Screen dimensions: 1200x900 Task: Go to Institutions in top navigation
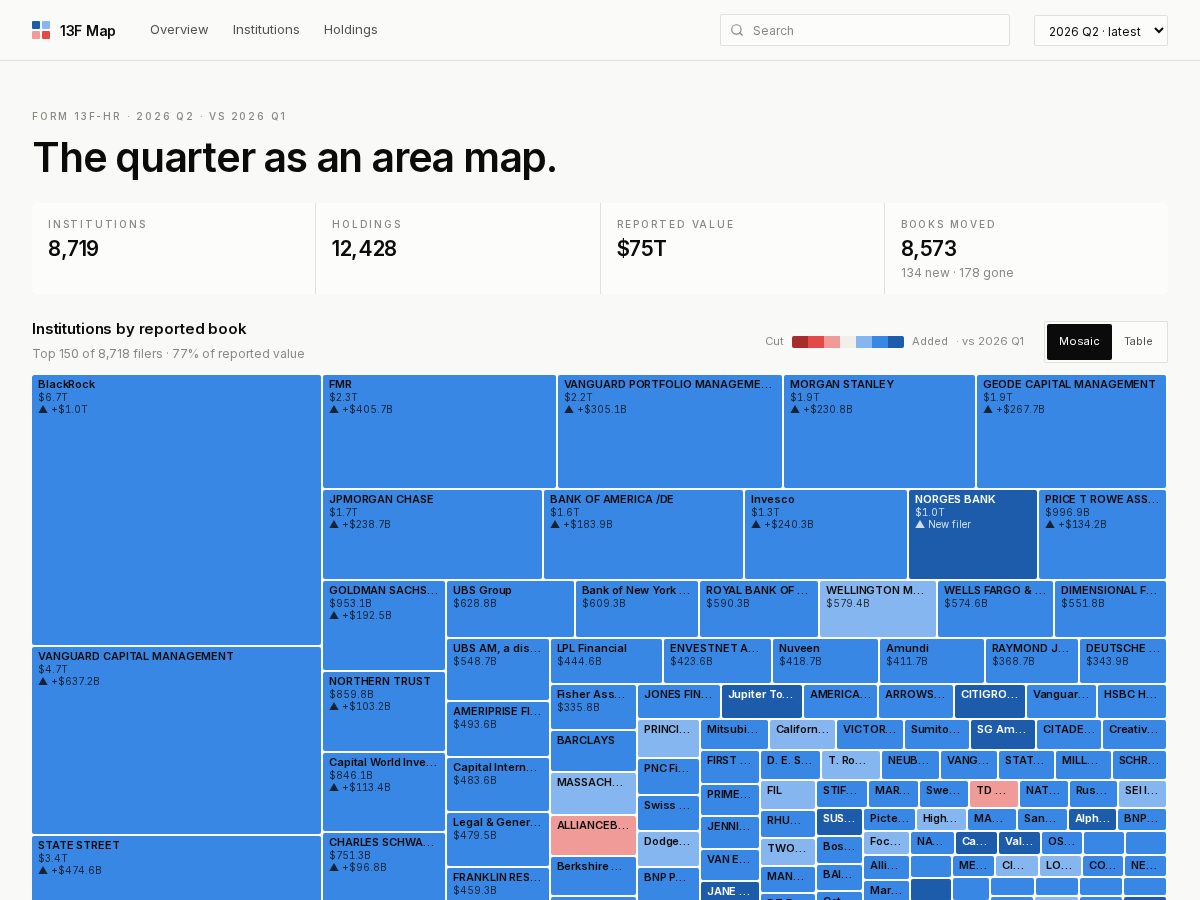coord(266,30)
